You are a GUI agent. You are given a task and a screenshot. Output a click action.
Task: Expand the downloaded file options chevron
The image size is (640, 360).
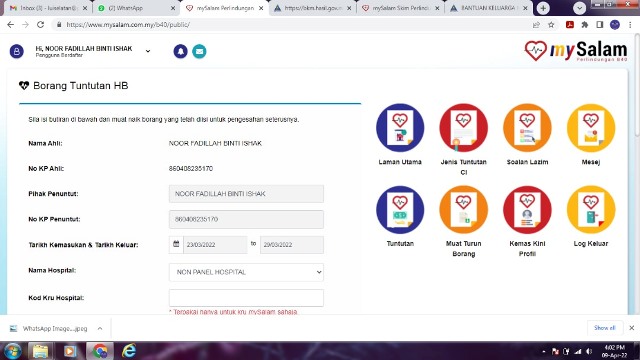(x=100, y=328)
